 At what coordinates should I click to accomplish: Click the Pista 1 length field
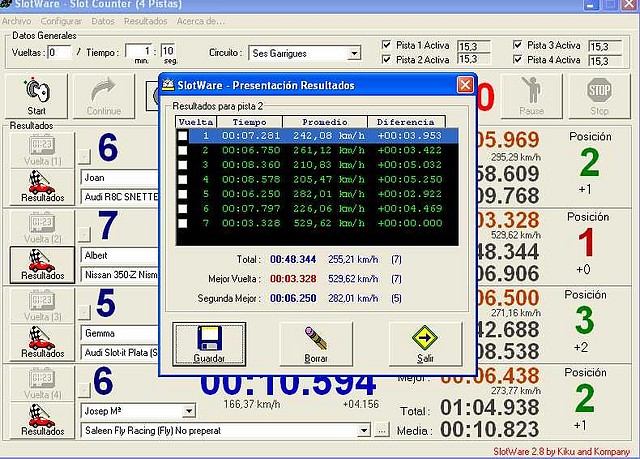click(473, 46)
